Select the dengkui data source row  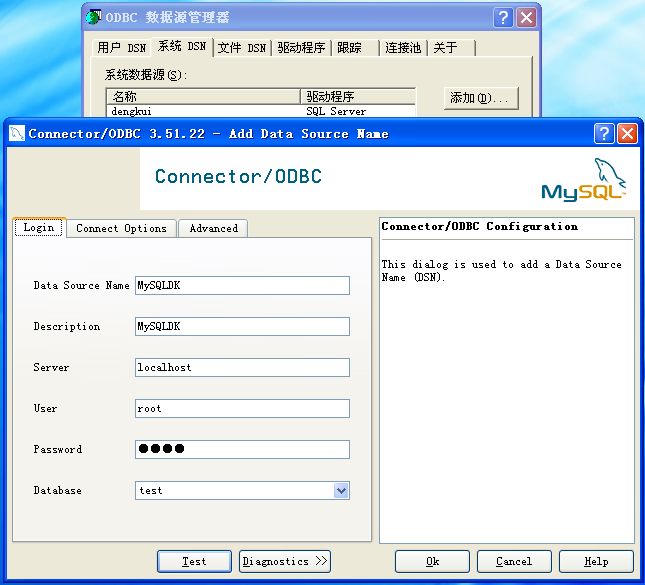click(261, 111)
